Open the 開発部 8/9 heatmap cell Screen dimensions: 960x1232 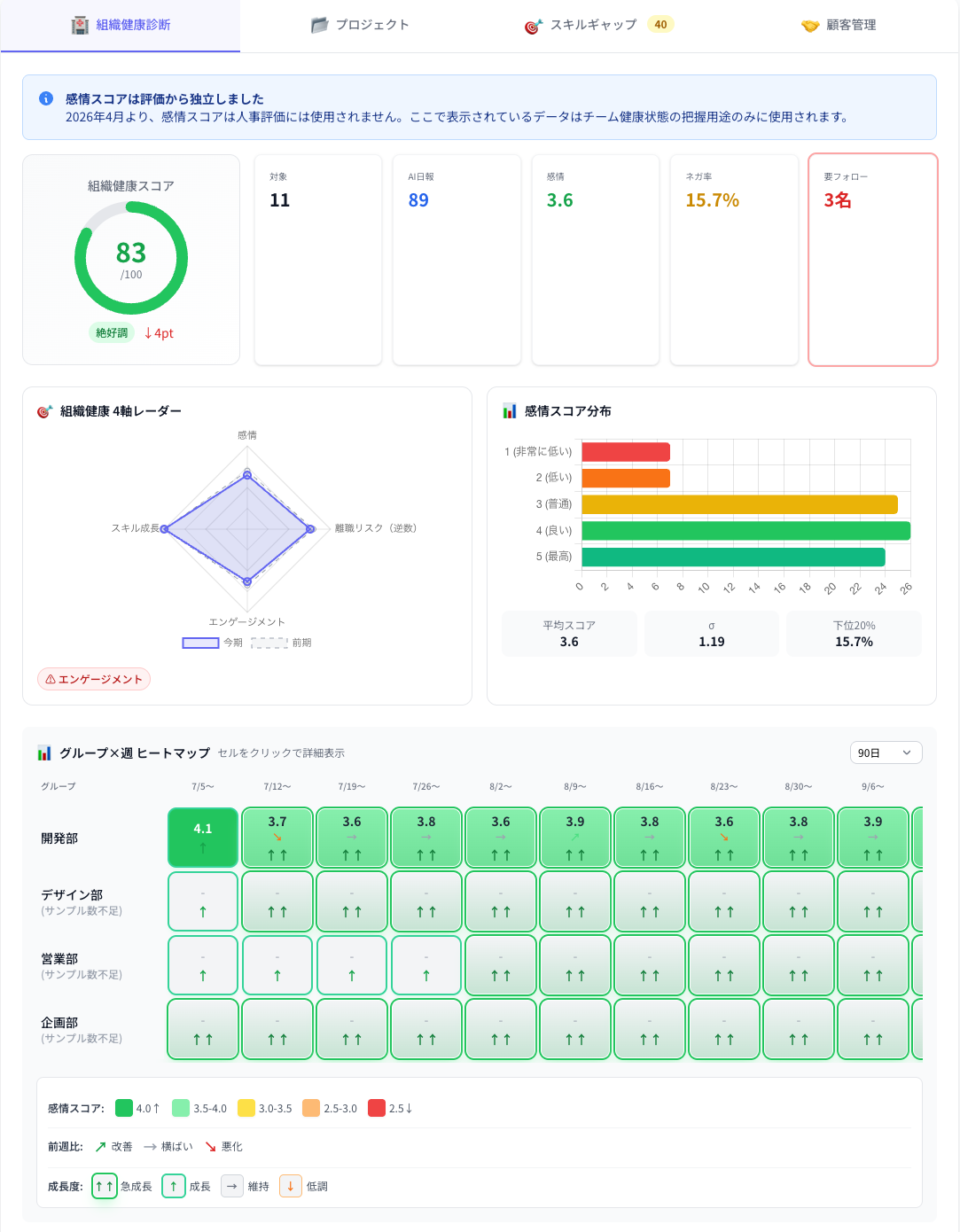[x=575, y=838]
